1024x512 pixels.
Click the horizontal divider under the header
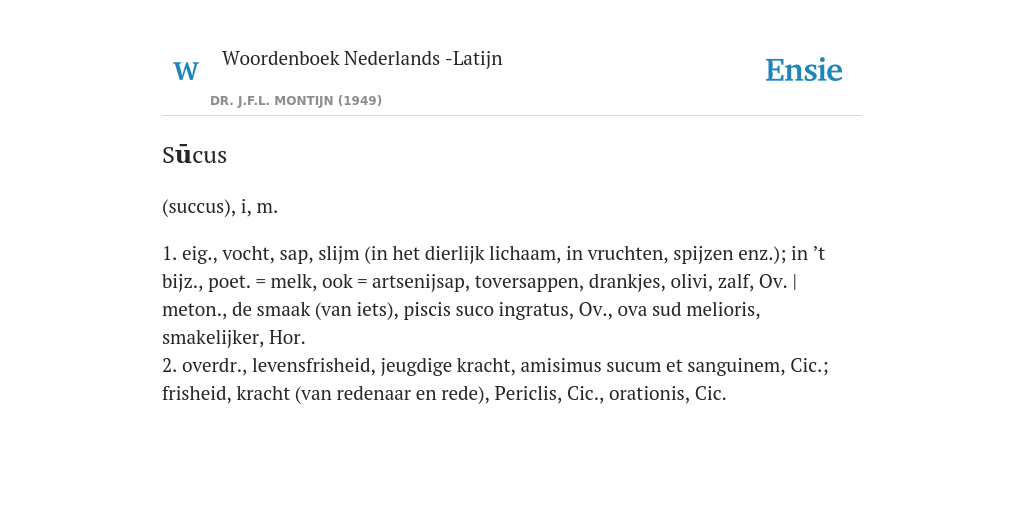tap(512, 116)
